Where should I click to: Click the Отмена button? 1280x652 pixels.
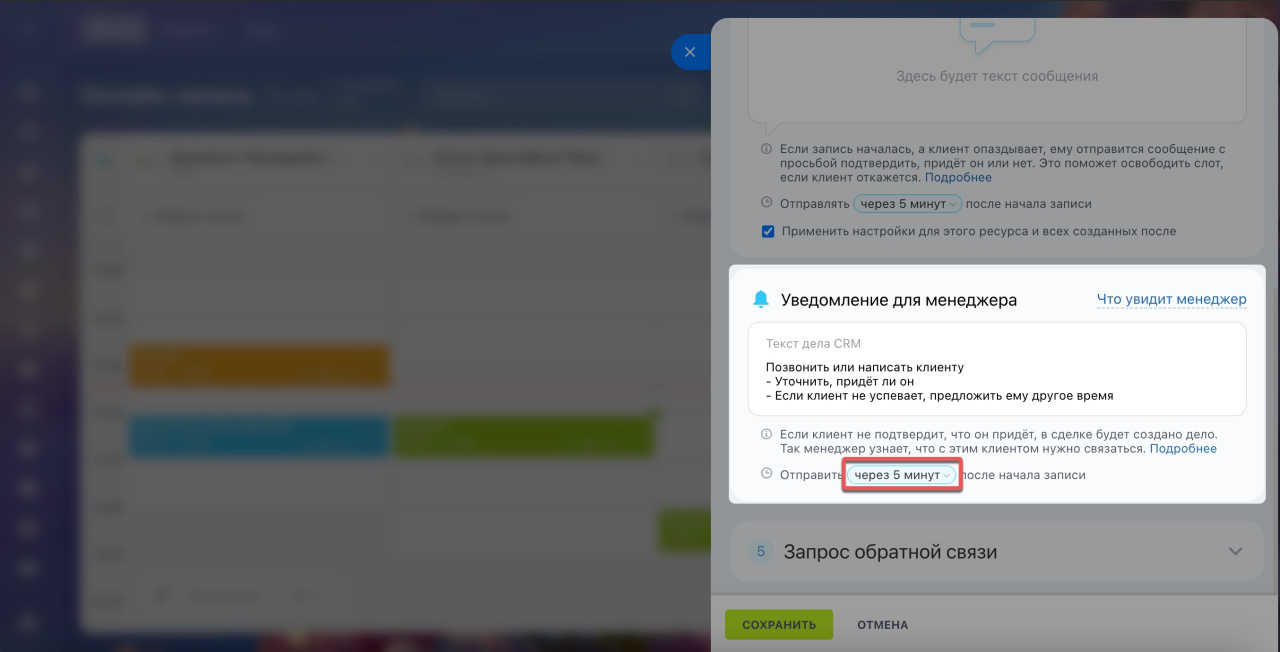click(x=883, y=625)
